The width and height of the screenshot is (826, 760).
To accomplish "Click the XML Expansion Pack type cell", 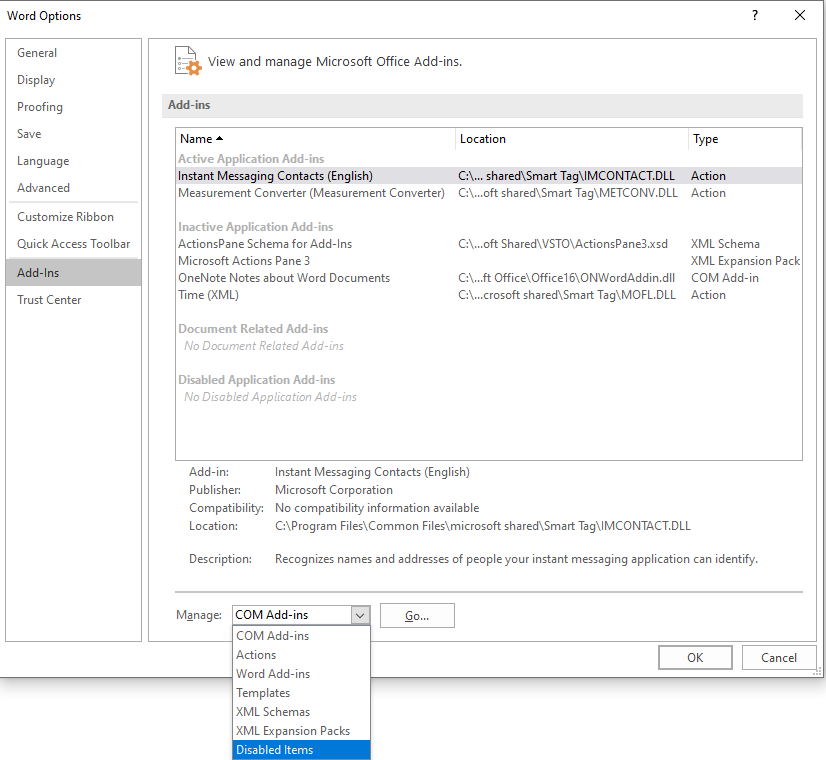I will [745, 261].
